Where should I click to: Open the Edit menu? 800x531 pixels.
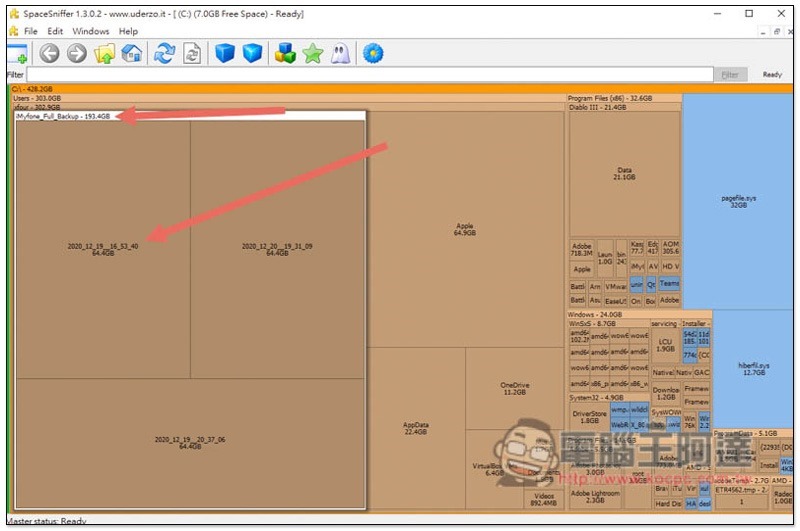tap(56, 31)
